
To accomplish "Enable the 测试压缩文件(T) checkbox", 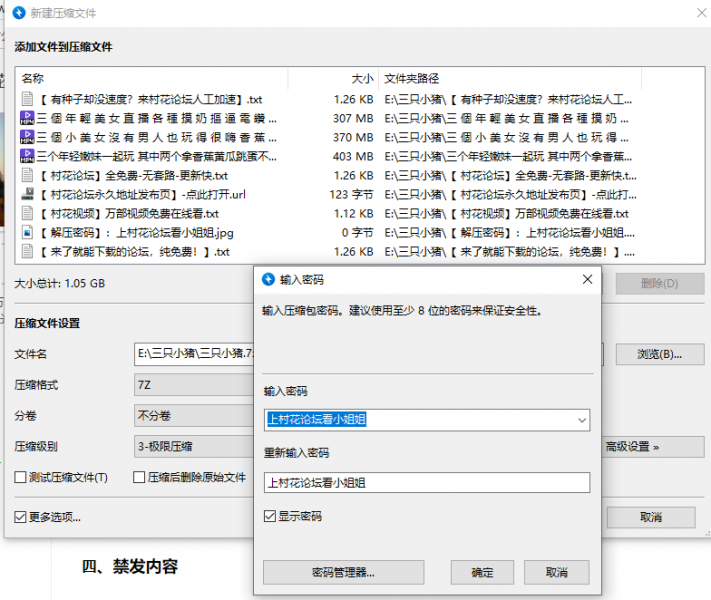I will [x=21, y=477].
